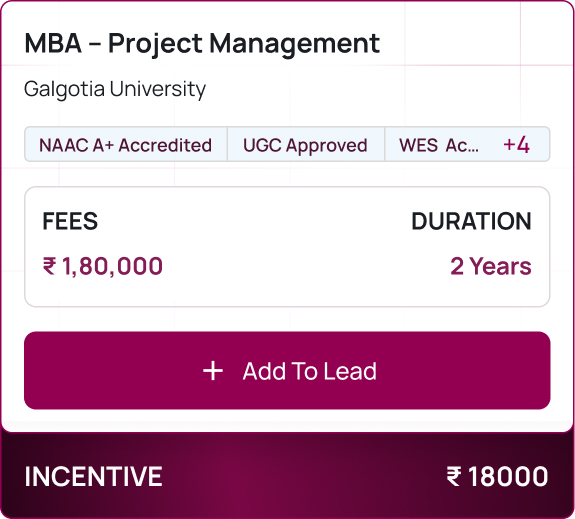Click the word Management in the title
The height and width of the screenshot is (519, 575).
click(x=294, y=45)
